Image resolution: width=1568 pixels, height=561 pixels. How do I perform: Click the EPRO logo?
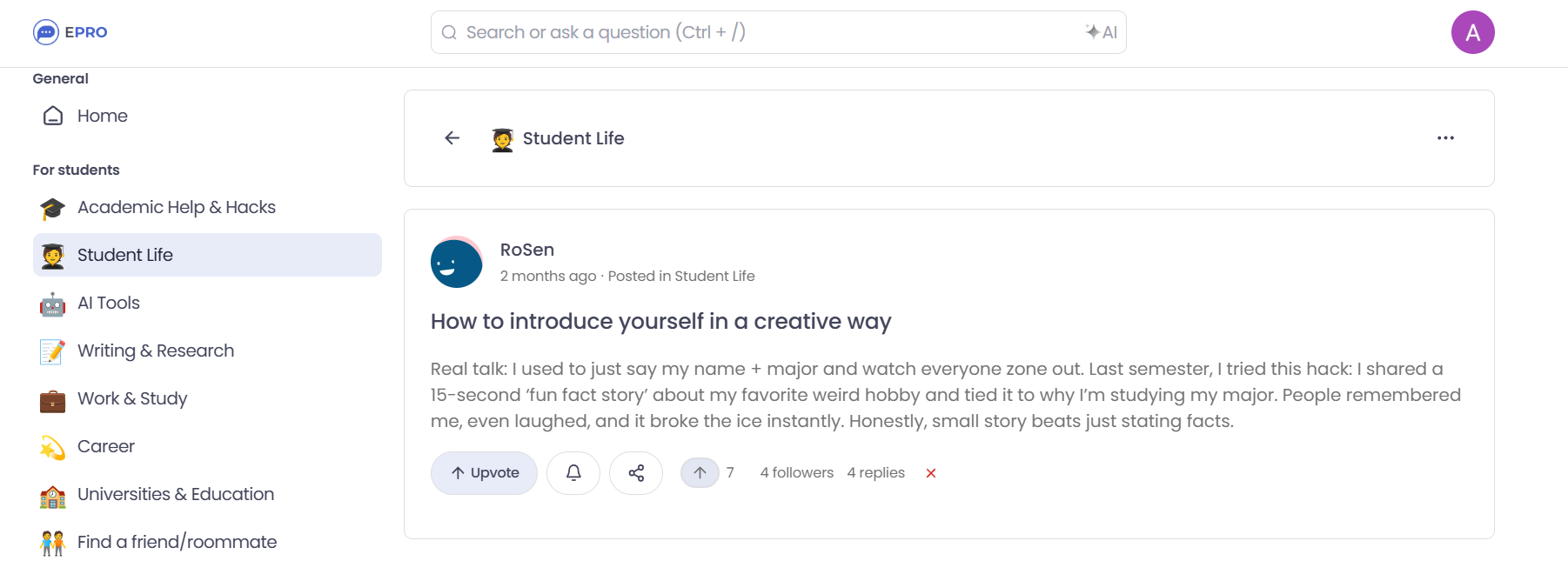[x=70, y=32]
